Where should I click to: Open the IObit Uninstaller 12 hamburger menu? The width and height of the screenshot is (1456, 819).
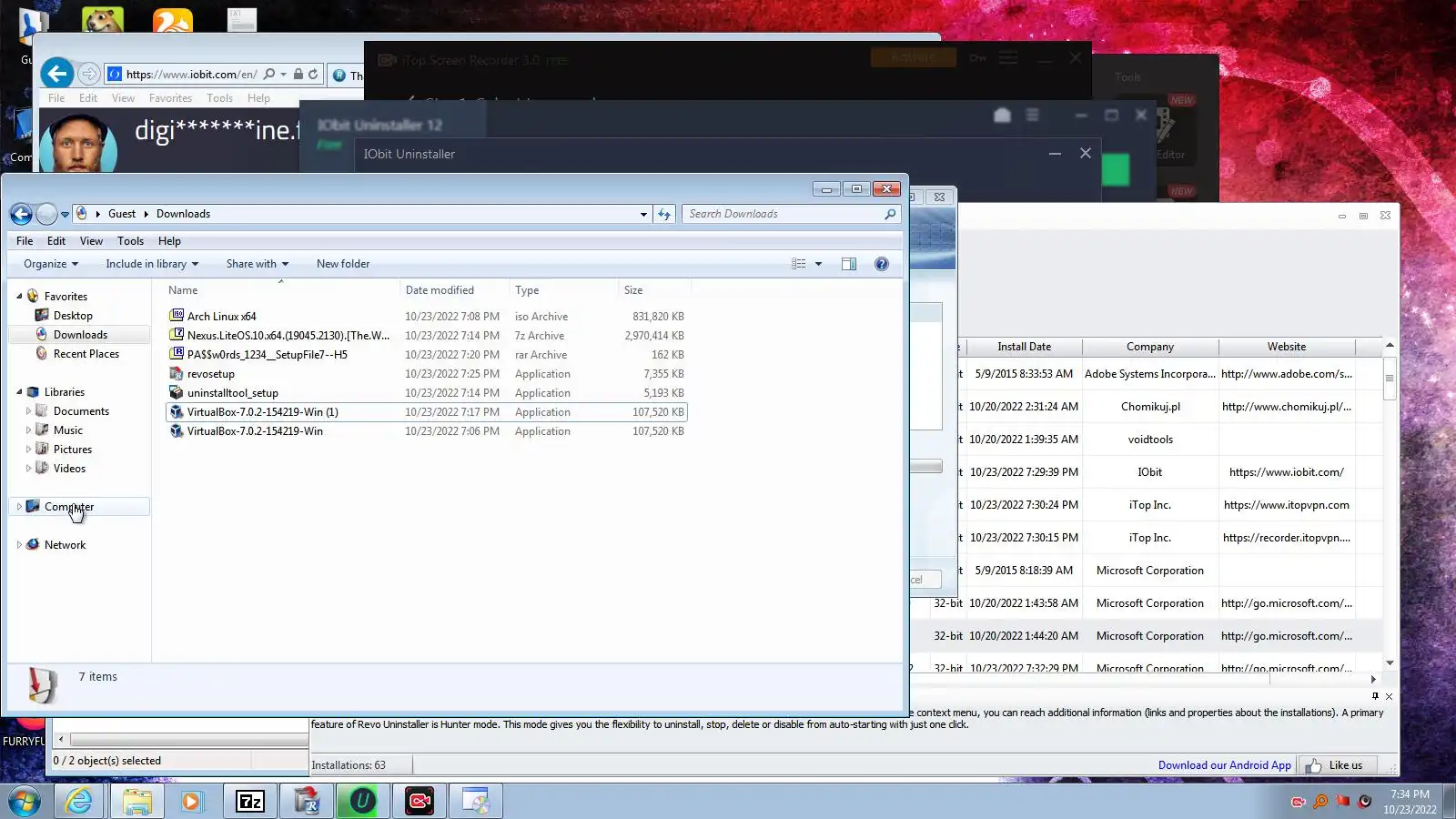(x=1032, y=116)
